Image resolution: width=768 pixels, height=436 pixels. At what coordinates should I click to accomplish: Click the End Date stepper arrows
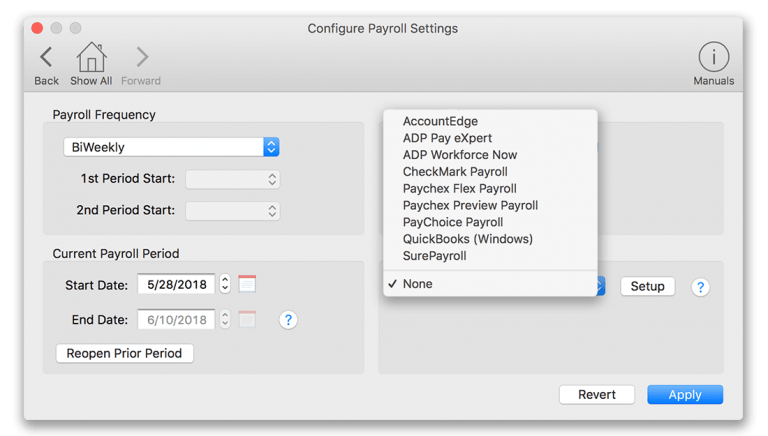[x=225, y=319]
